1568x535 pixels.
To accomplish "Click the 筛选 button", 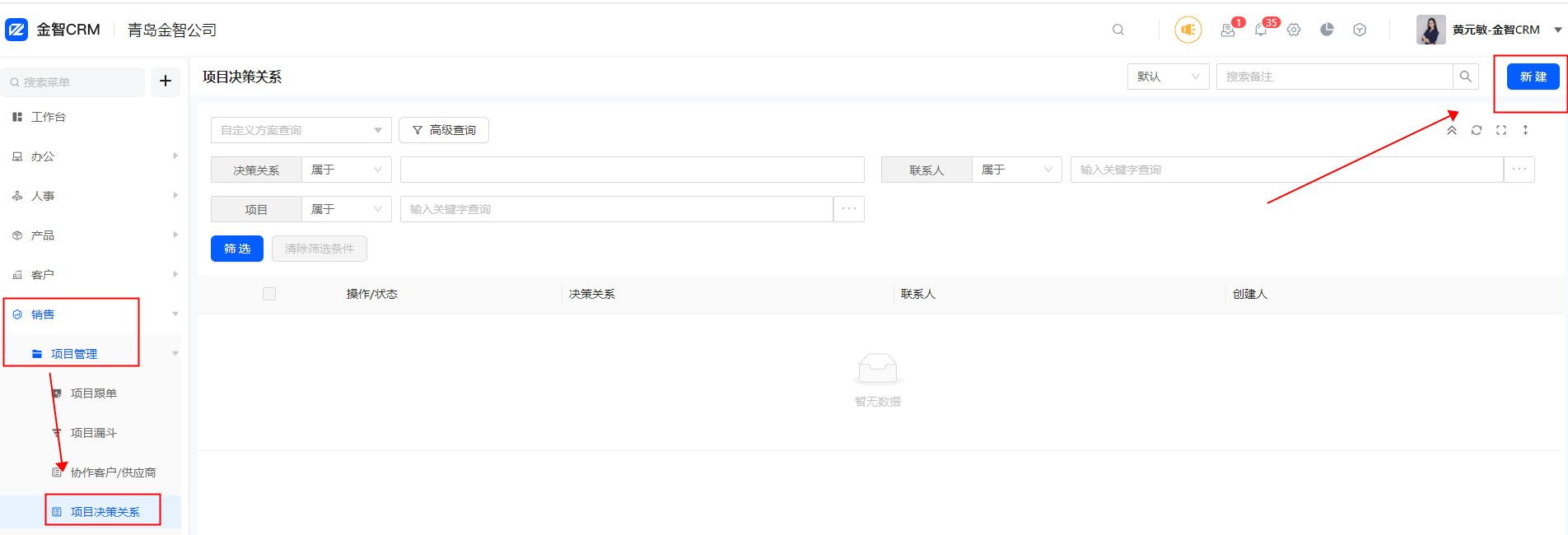I will 237,249.
